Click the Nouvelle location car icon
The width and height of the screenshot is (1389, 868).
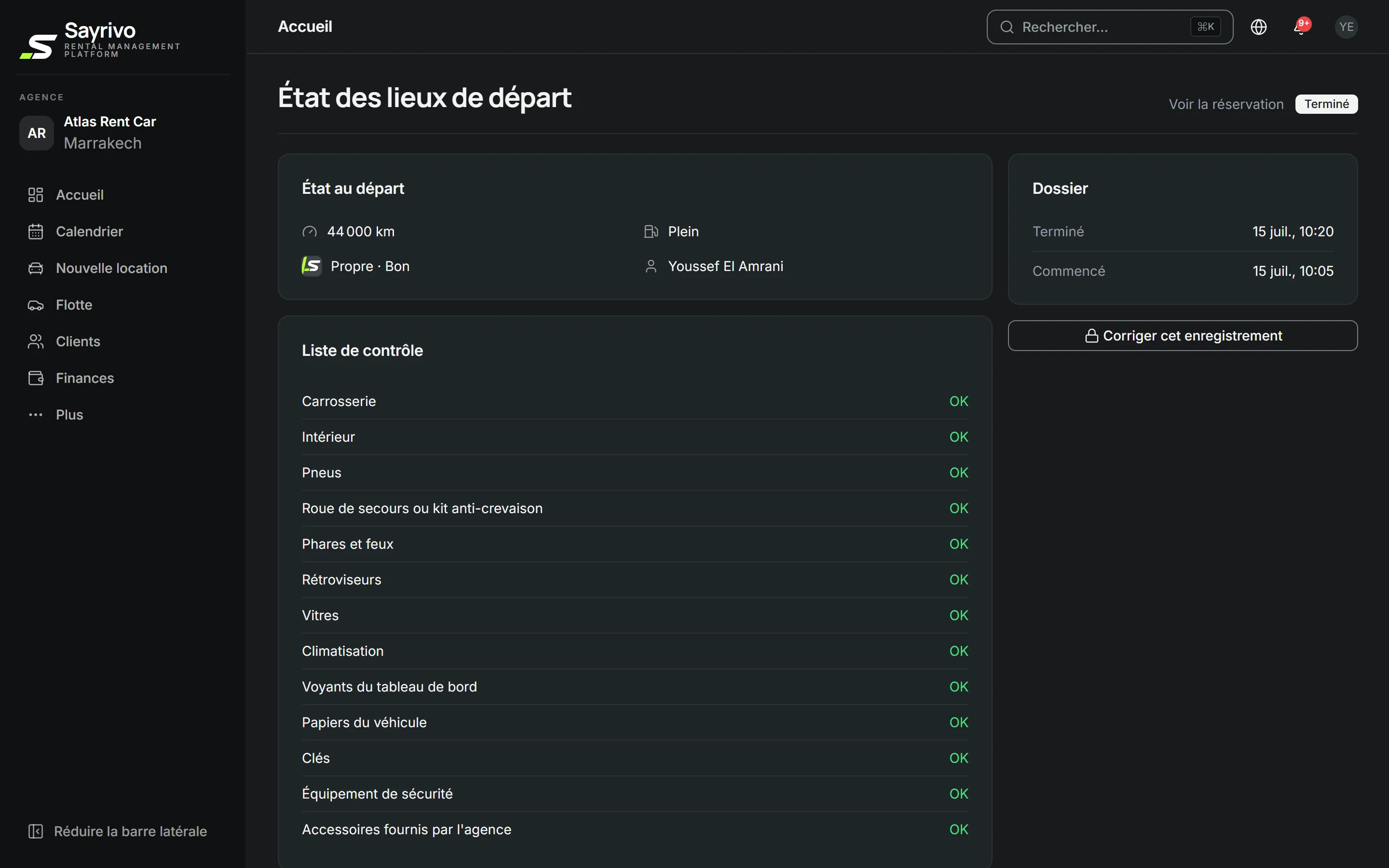coord(36,268)
